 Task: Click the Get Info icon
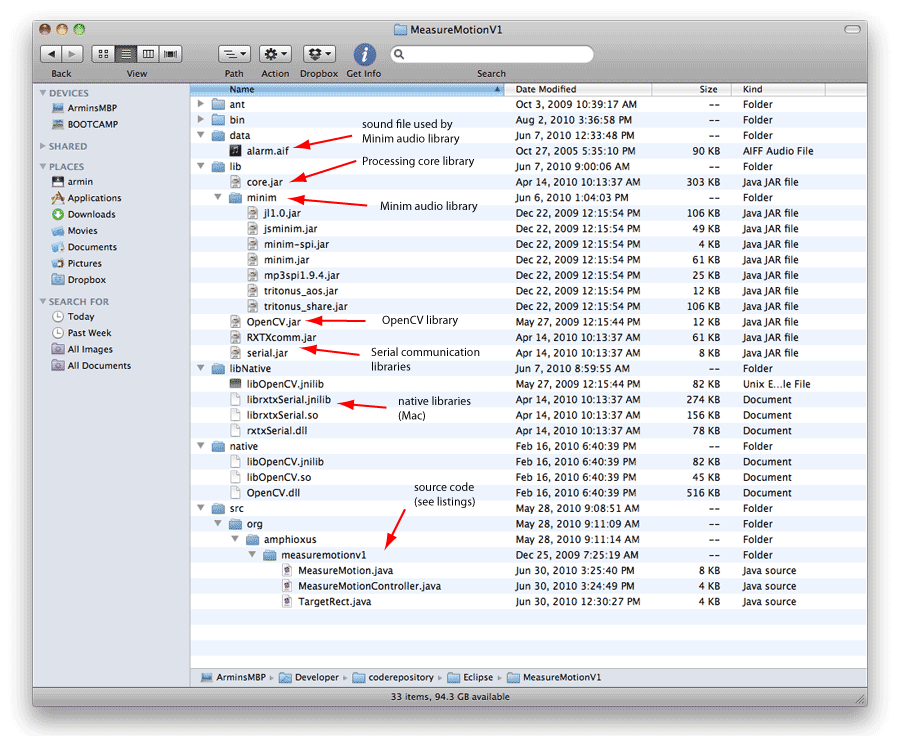[364, 55]
